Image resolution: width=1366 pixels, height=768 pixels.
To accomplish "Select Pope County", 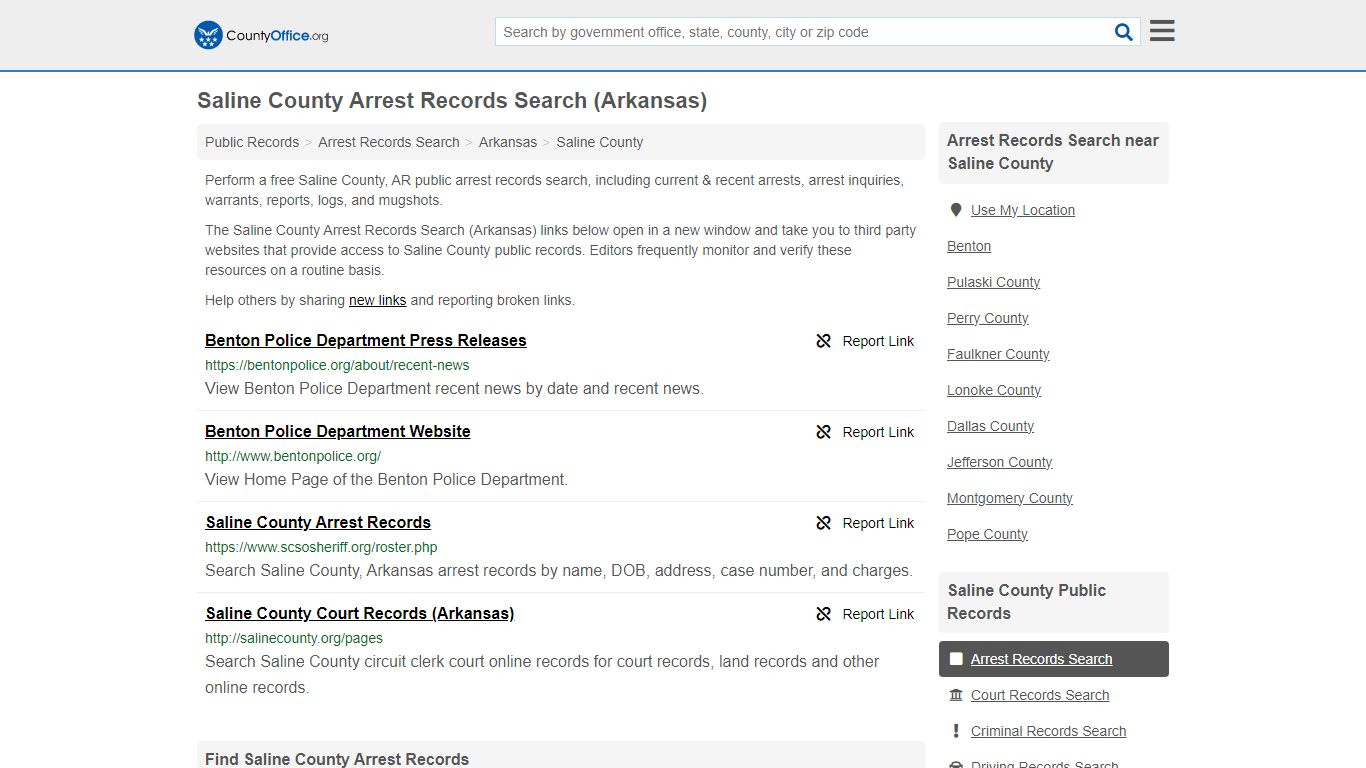I will [x=987, y=534].
